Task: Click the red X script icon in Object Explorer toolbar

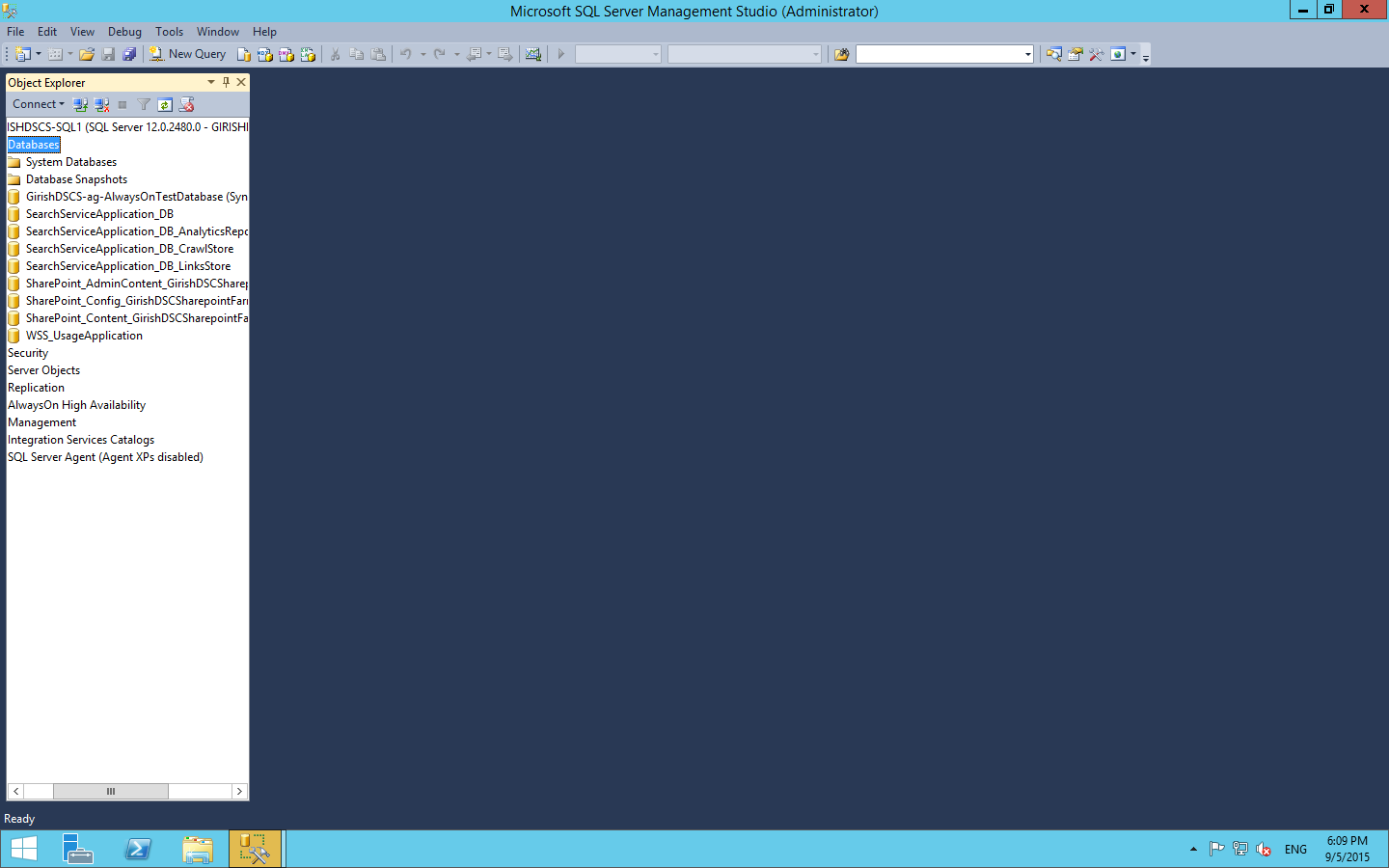Action: click(x=187, y=104)
